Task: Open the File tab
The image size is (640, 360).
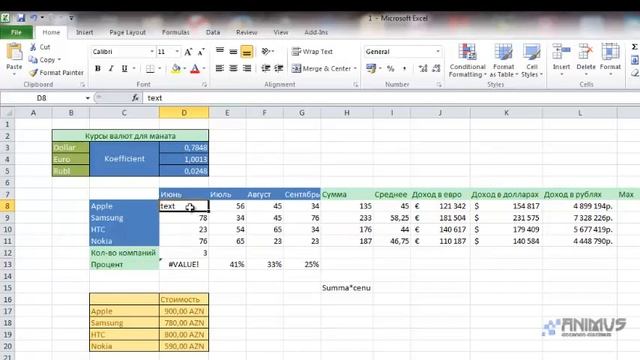Action: (x=16, y=32)
